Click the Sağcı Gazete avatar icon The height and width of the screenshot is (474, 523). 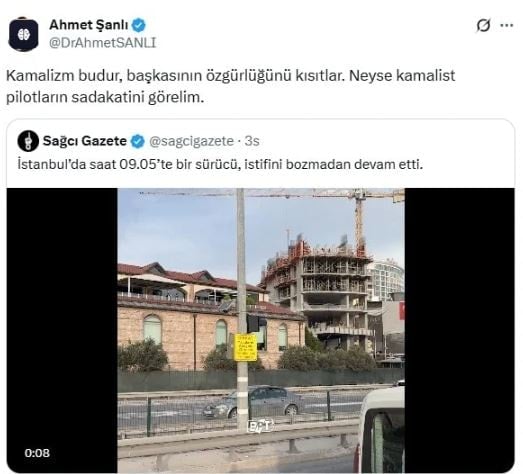(28, 141)
